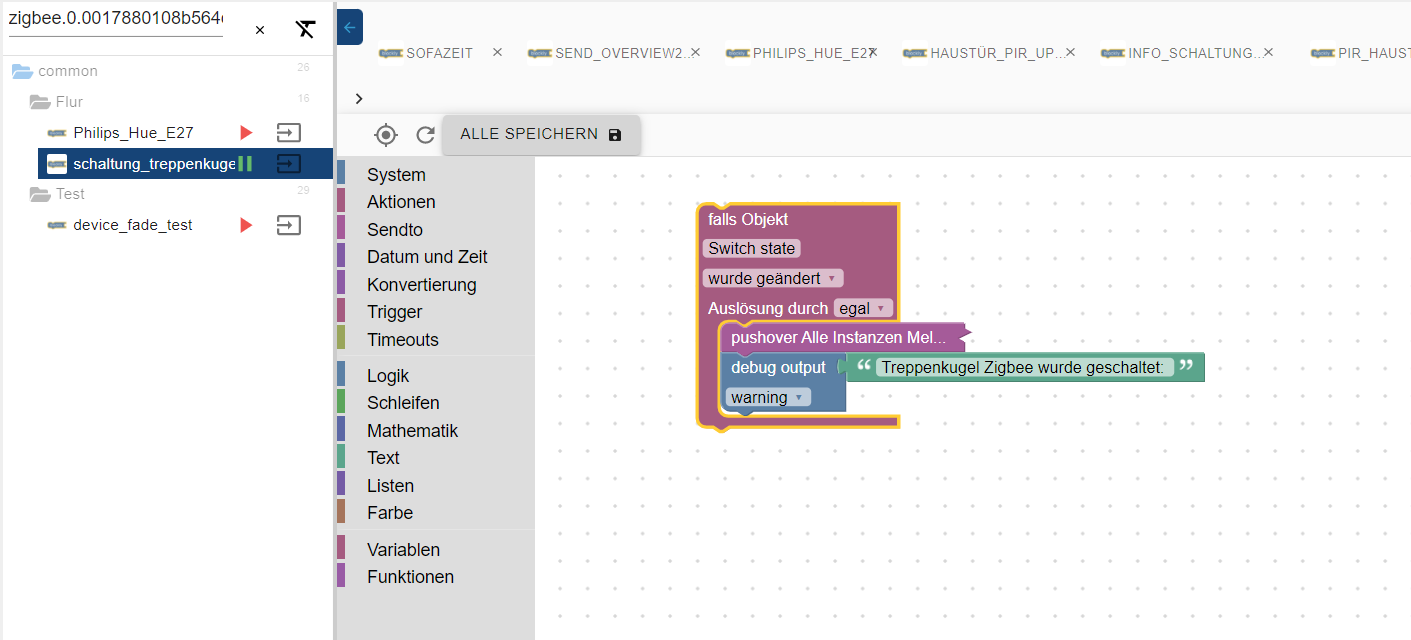Open device_fade_test instance selector icon

pos(288,225)
